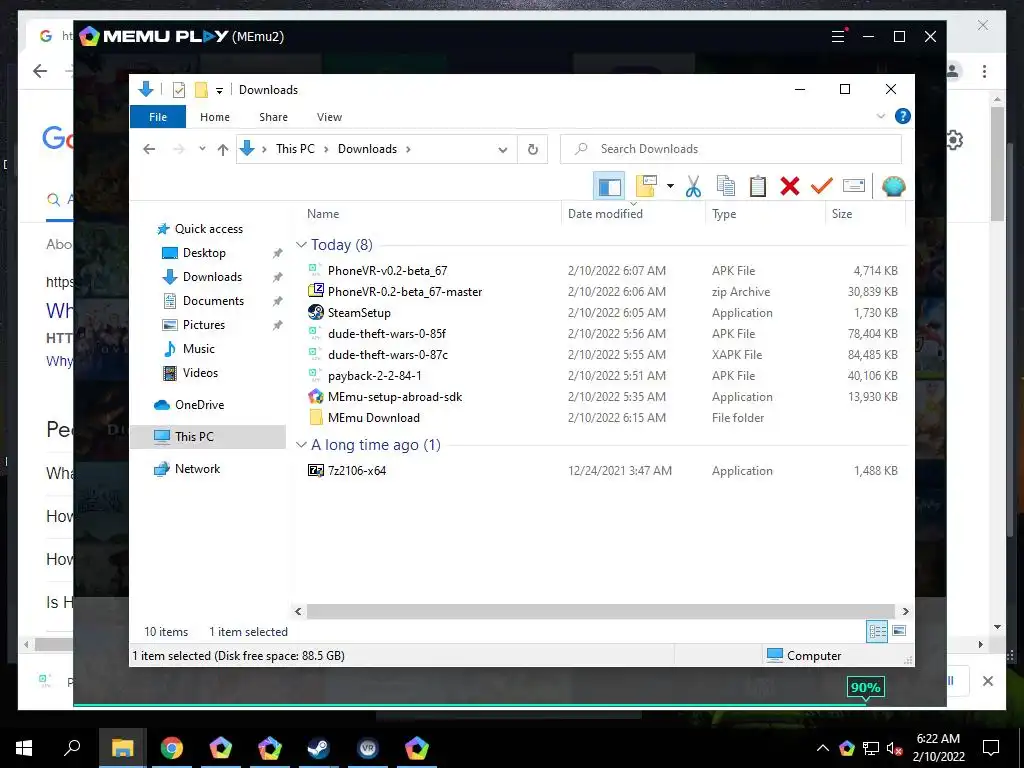Click the quick access toolbar properties checkbox icon
1024x768 pixels.
click(178, 90)
